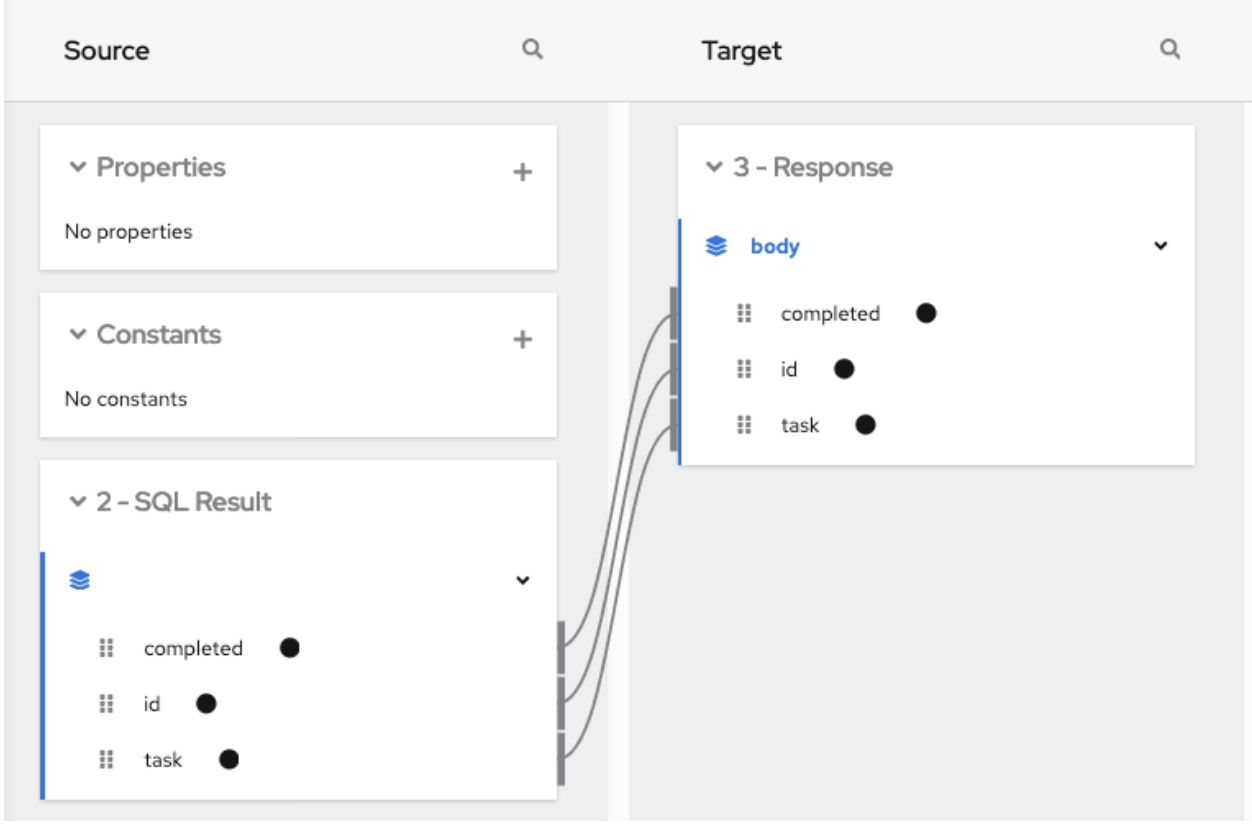Click the Source search magnifier icon
Screen dimensions: 1252x824
point(533,49)
